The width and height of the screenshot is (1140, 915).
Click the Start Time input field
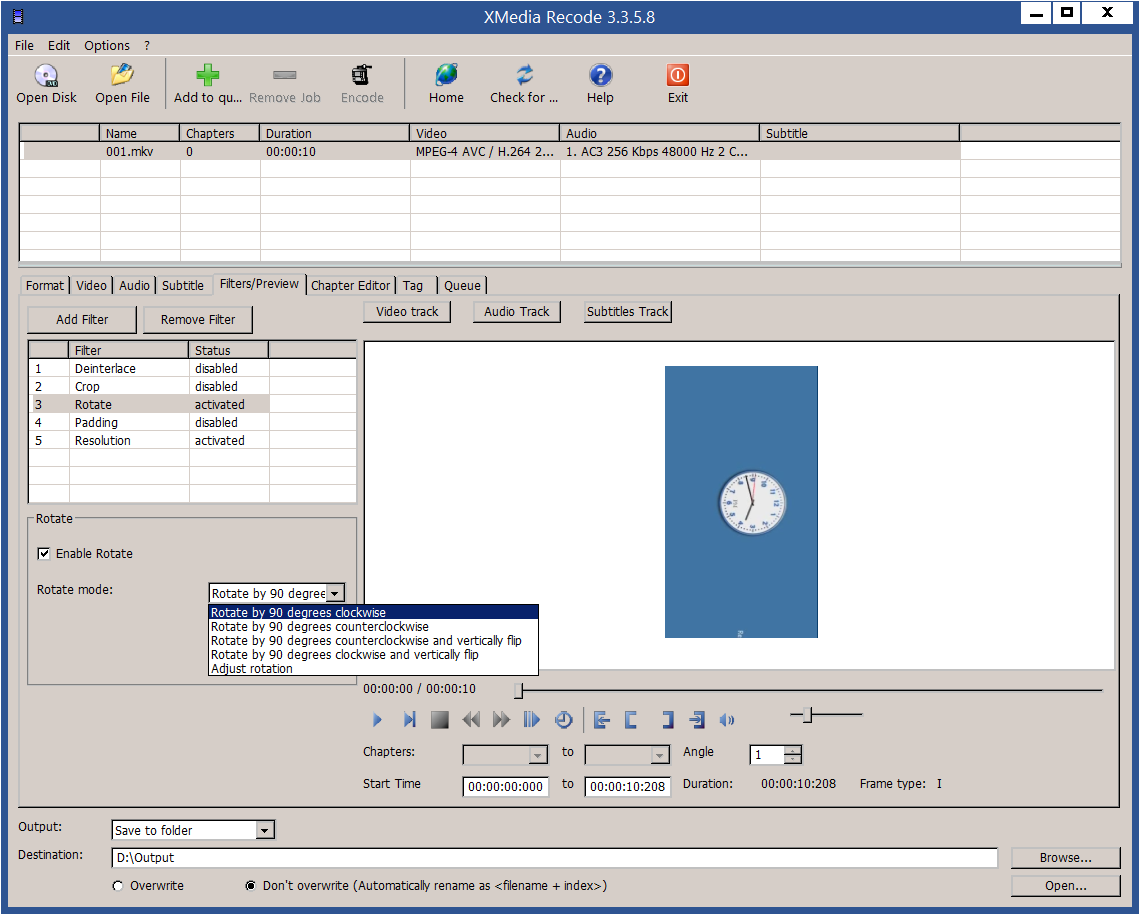tap(505, 787)
